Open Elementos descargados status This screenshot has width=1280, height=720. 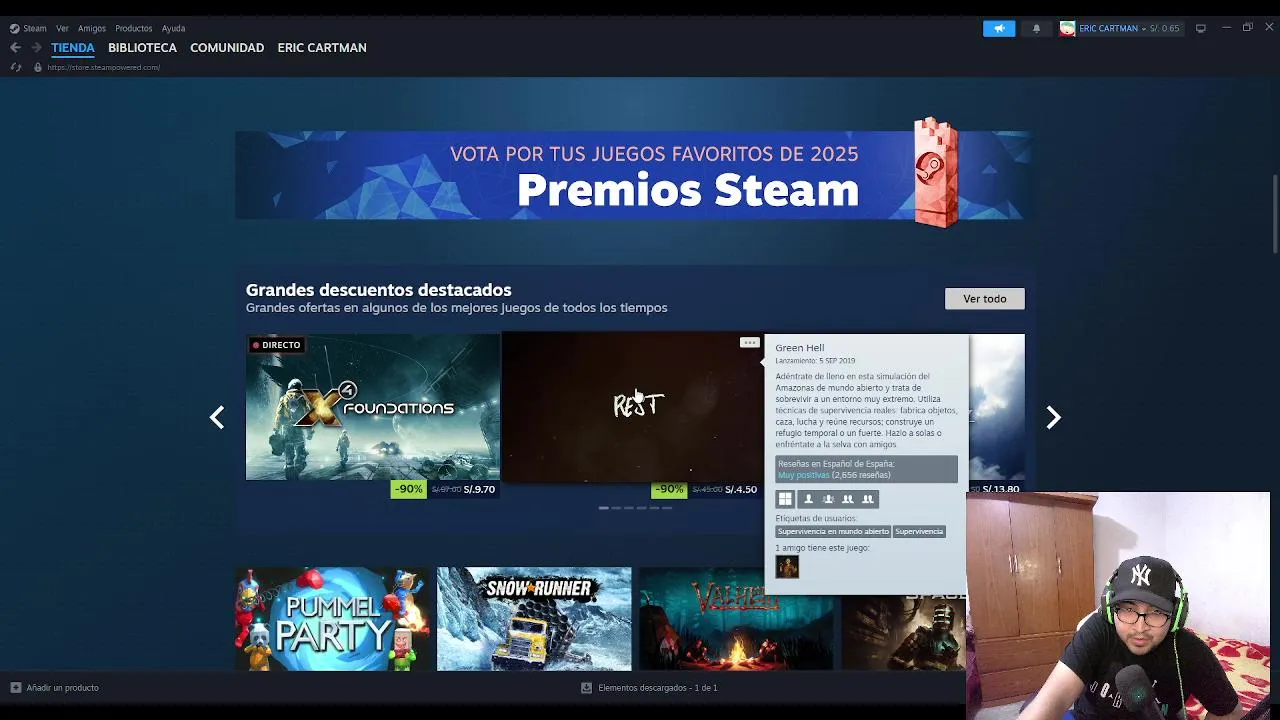click(x=657, y=688)
